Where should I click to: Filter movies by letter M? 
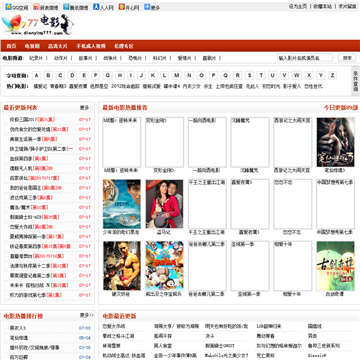click(x=177, y=76)
